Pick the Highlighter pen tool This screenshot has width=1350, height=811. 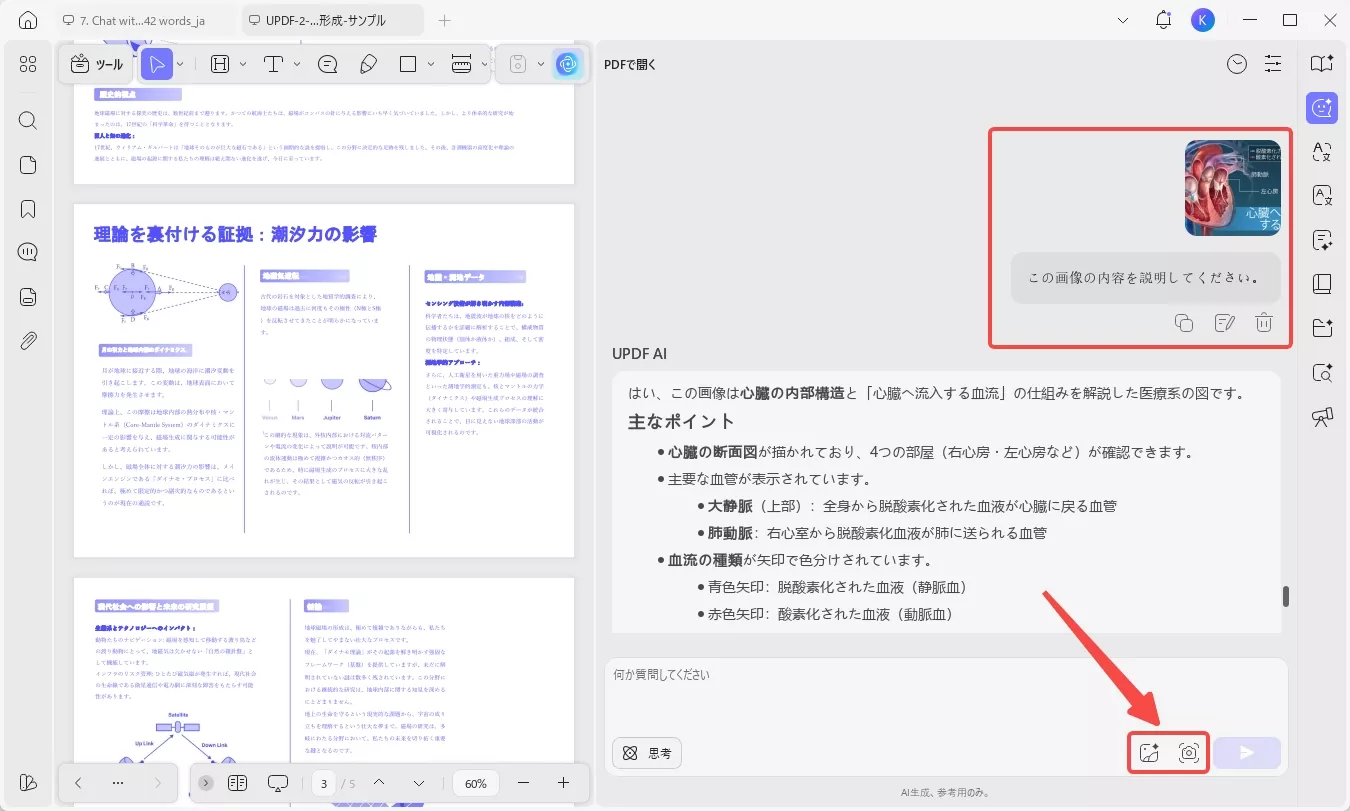[x=368, y=64]
